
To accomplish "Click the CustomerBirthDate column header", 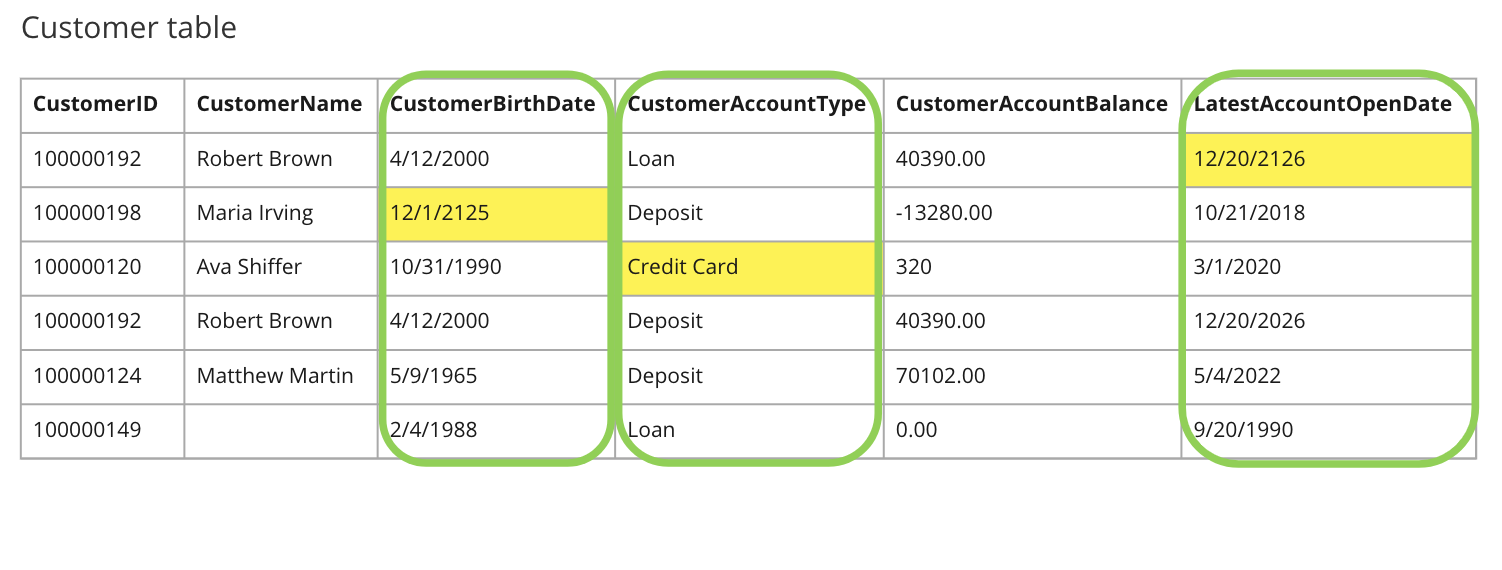I will pyautogui.click(x=493, y=104).
